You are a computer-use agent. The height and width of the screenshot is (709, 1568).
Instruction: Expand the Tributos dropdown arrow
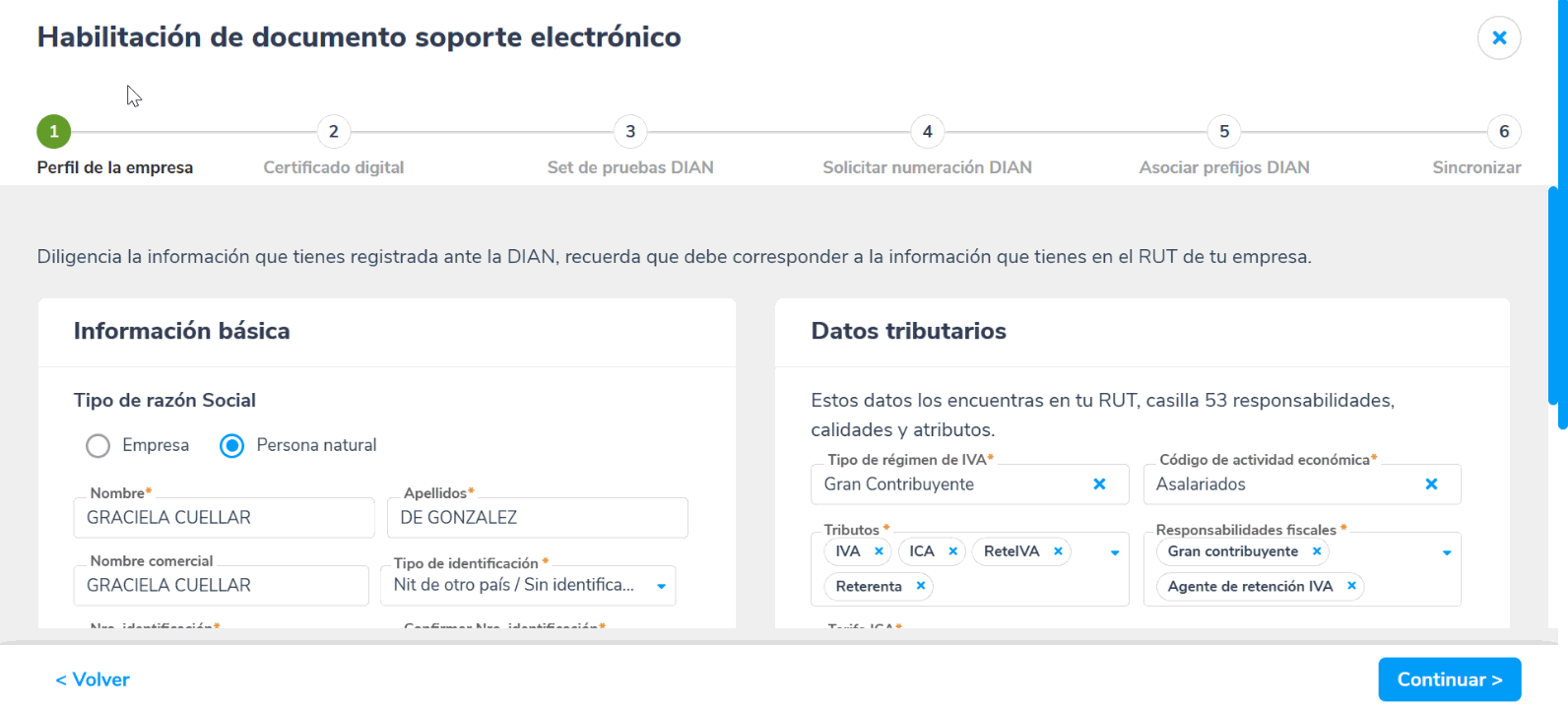pos(1114,552)
